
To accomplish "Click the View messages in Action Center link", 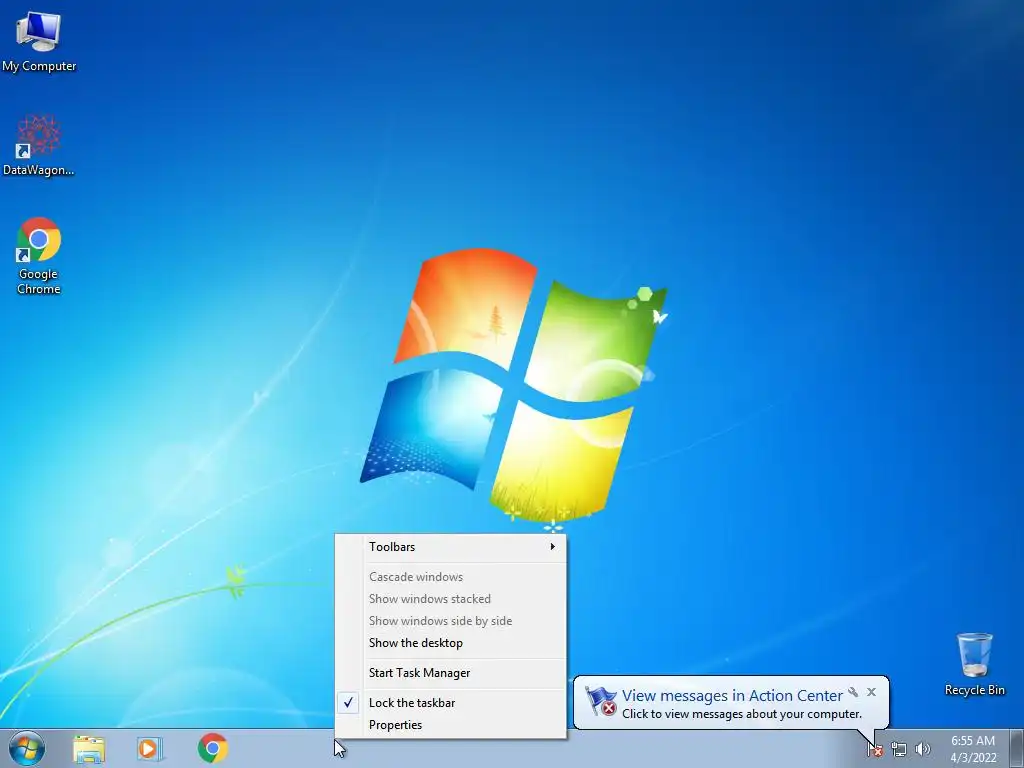I will (x=732, y=696).
